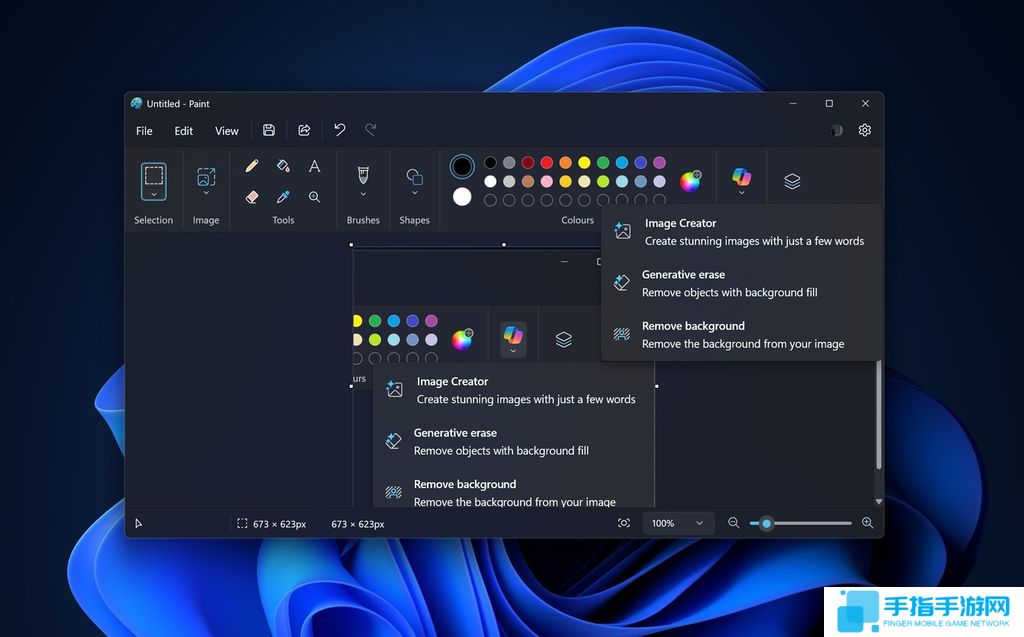This screenshot has height=637, width=1024.
Task: Pick the dark grey palette swatch
Action: point(509,163)
